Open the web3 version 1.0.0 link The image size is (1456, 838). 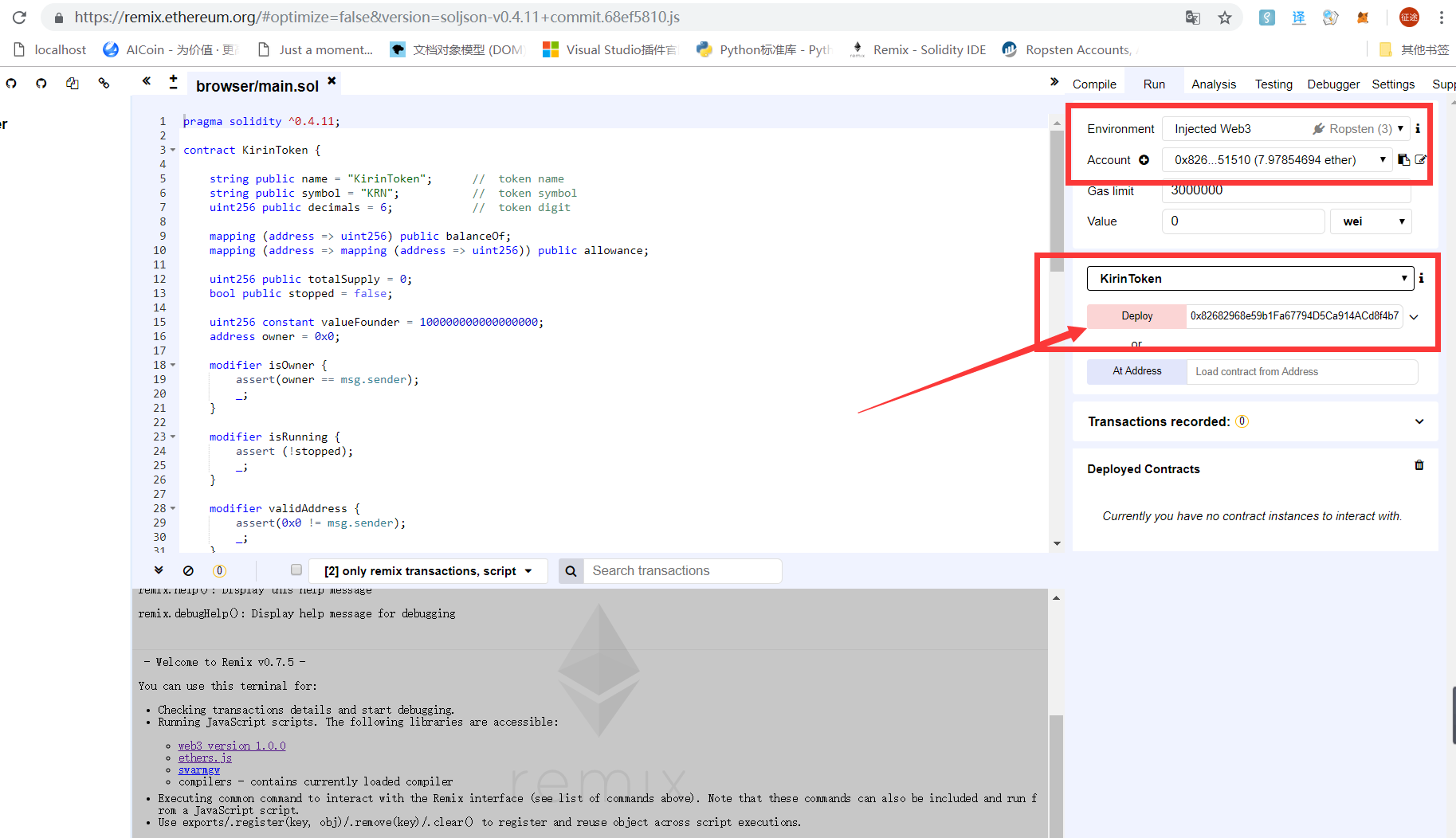(232, 746)
